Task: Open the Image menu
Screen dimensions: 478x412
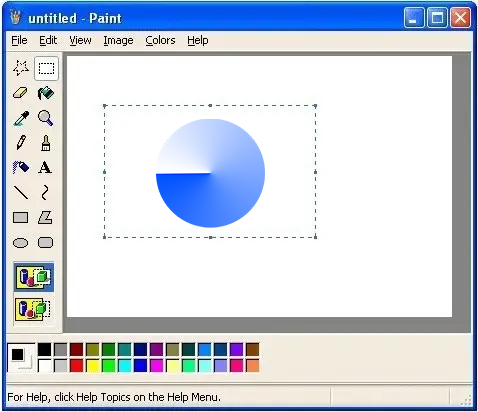Action: (118, 40)
